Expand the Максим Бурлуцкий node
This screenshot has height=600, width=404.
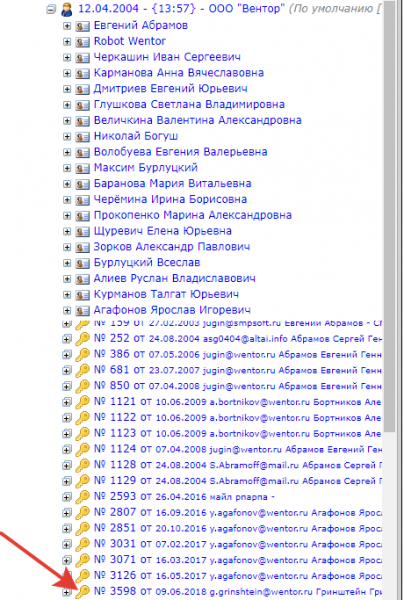pyautogui.click(x=67, y=168)
